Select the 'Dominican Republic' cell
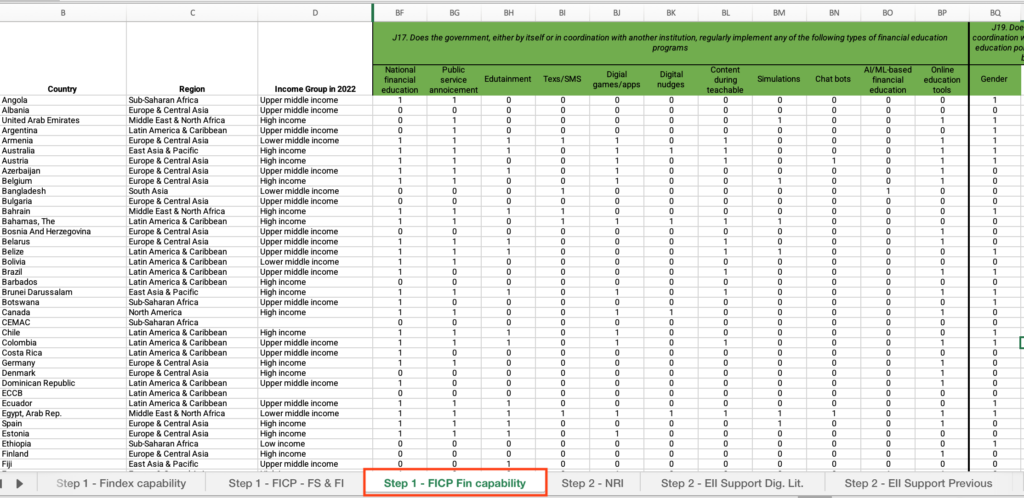1024x498 pixels. (63, 383)
